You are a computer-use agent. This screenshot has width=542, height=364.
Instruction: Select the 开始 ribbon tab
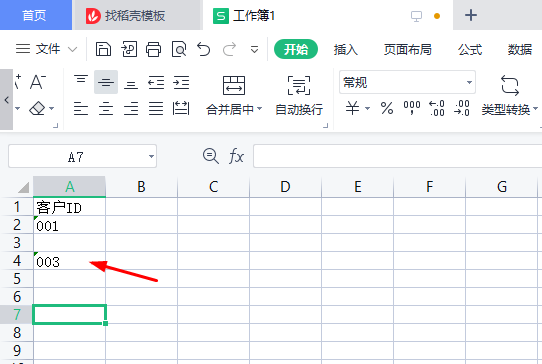click(x=296, y=49)
